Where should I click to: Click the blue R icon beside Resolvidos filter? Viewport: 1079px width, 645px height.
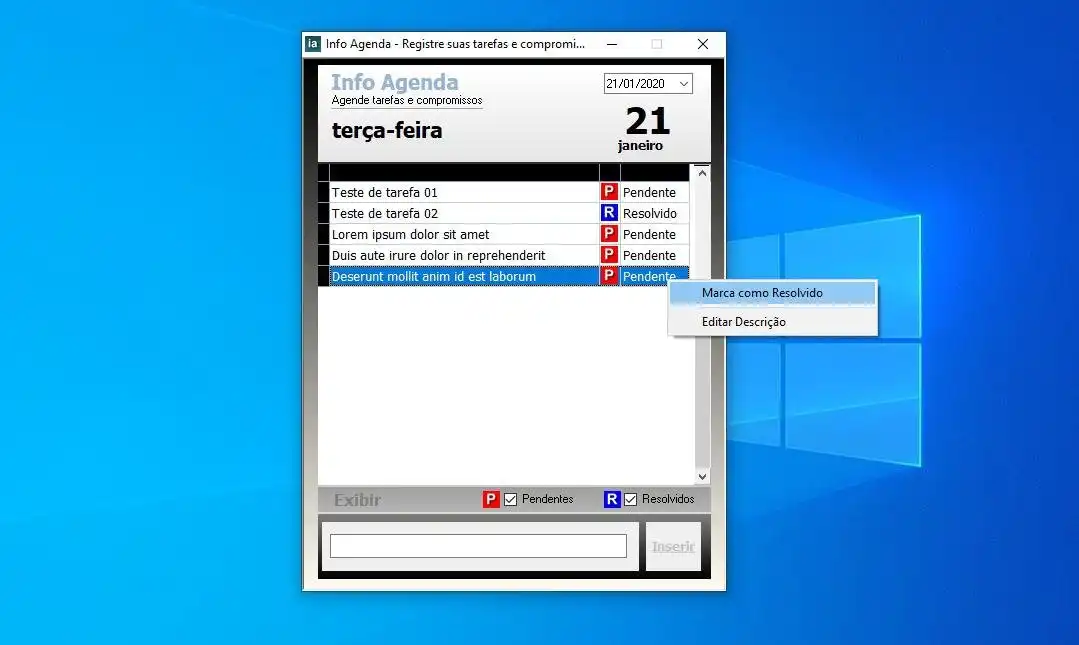pyautogui.click(x=612, y=499)
